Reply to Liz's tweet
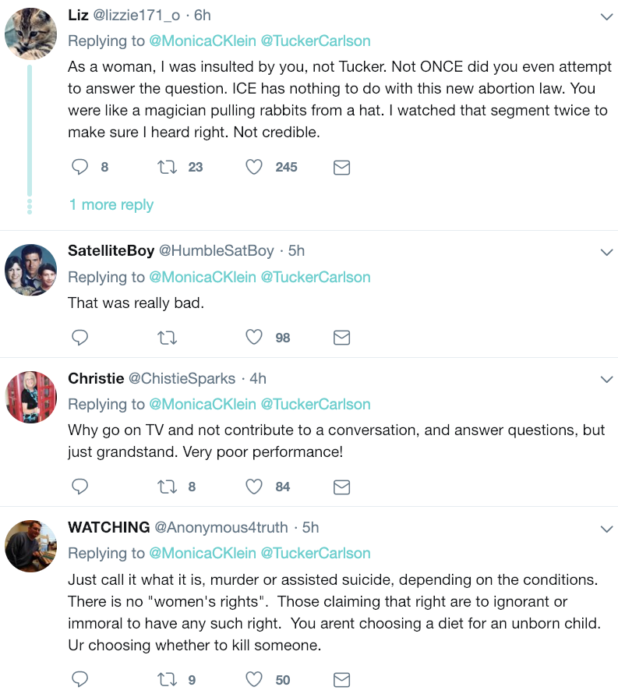 click(x=82, y=167)
